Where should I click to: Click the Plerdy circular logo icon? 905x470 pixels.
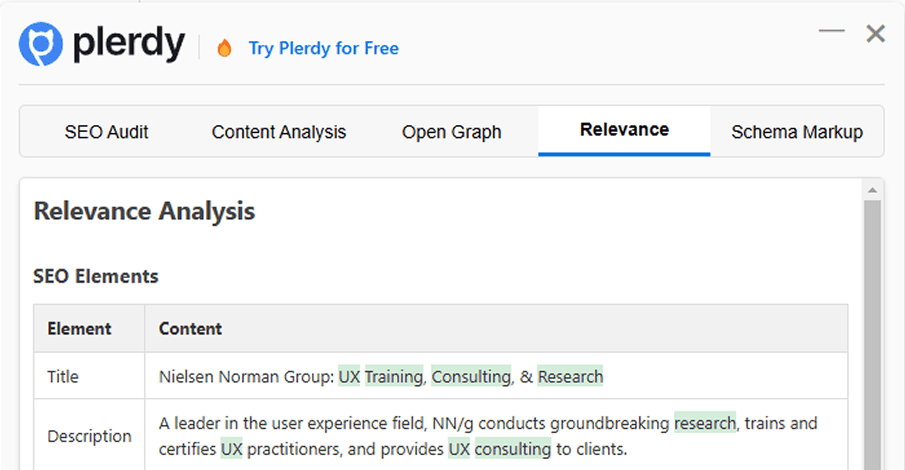pyautogui.click(x=41, y=45)
